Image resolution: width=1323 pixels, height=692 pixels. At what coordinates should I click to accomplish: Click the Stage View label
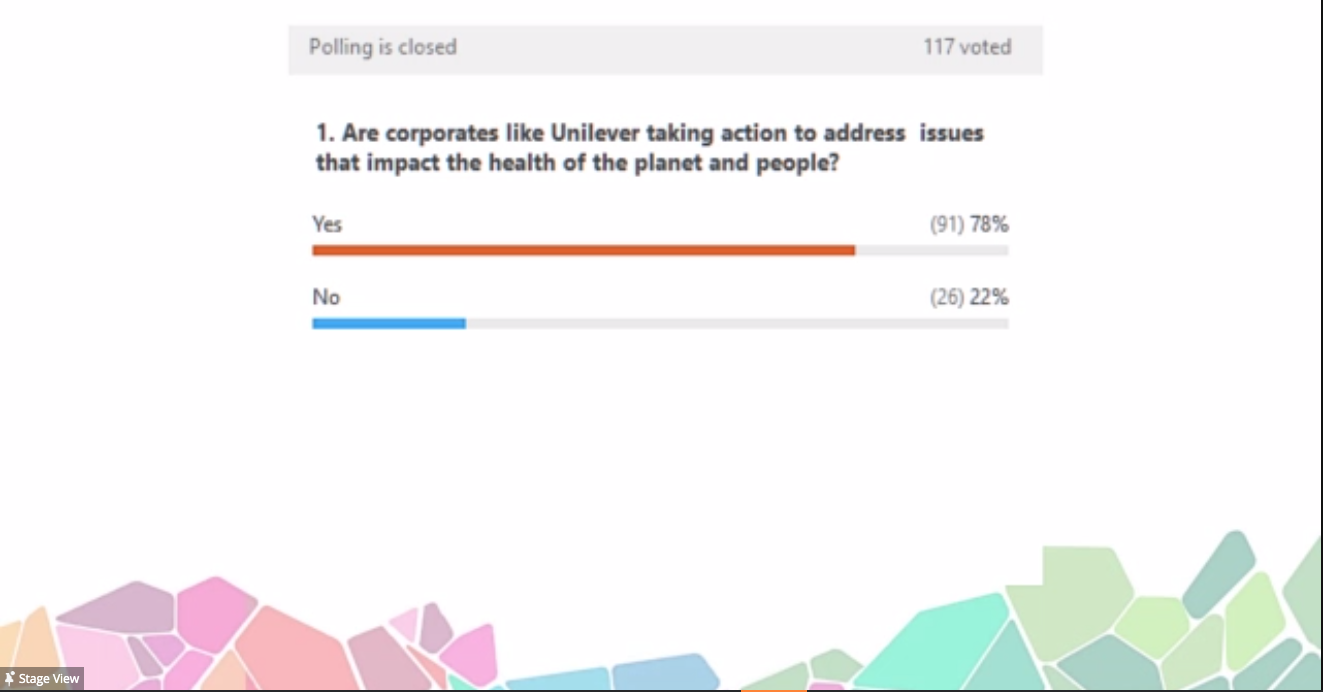(x=48, y=679)
